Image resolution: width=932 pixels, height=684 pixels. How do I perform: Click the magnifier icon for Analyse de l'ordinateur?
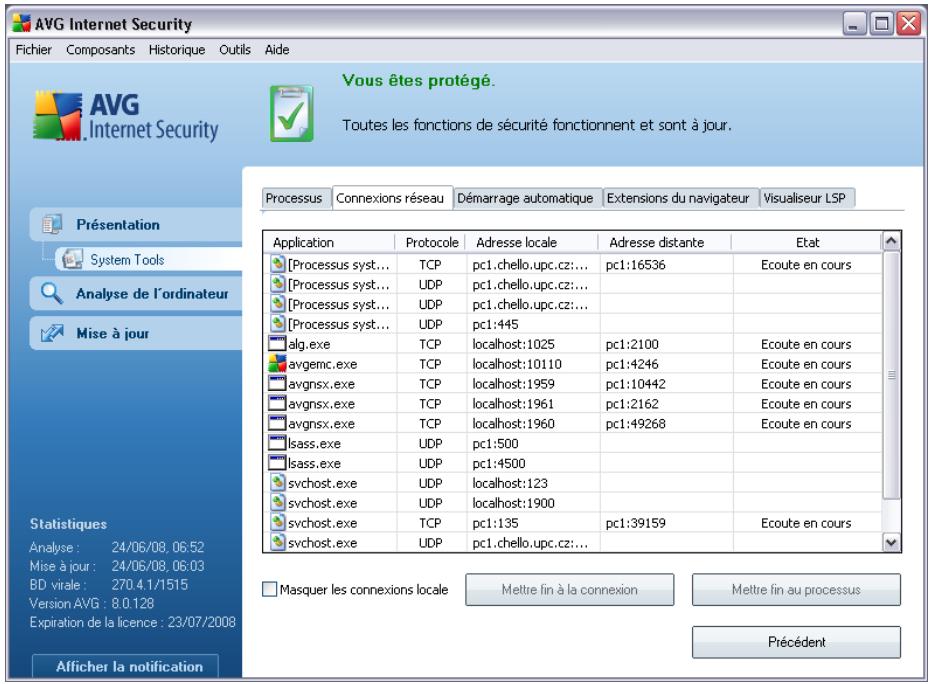(x=52, y=293)
